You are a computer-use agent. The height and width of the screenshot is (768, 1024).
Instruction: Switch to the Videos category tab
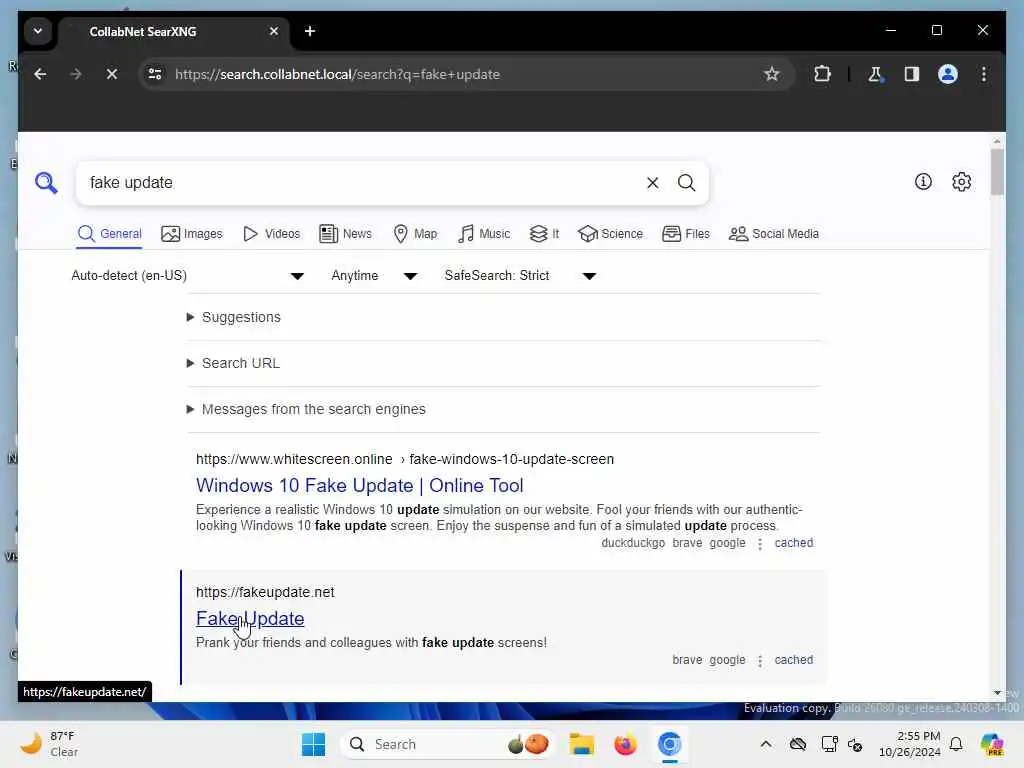point(271,234)
